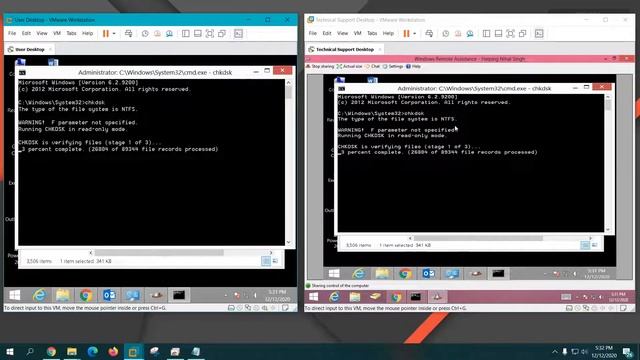The width and height of the screenshot is (640, 360).
Task: Open Help menu in User Desktop VMware window
Action: tap(87, 33)
